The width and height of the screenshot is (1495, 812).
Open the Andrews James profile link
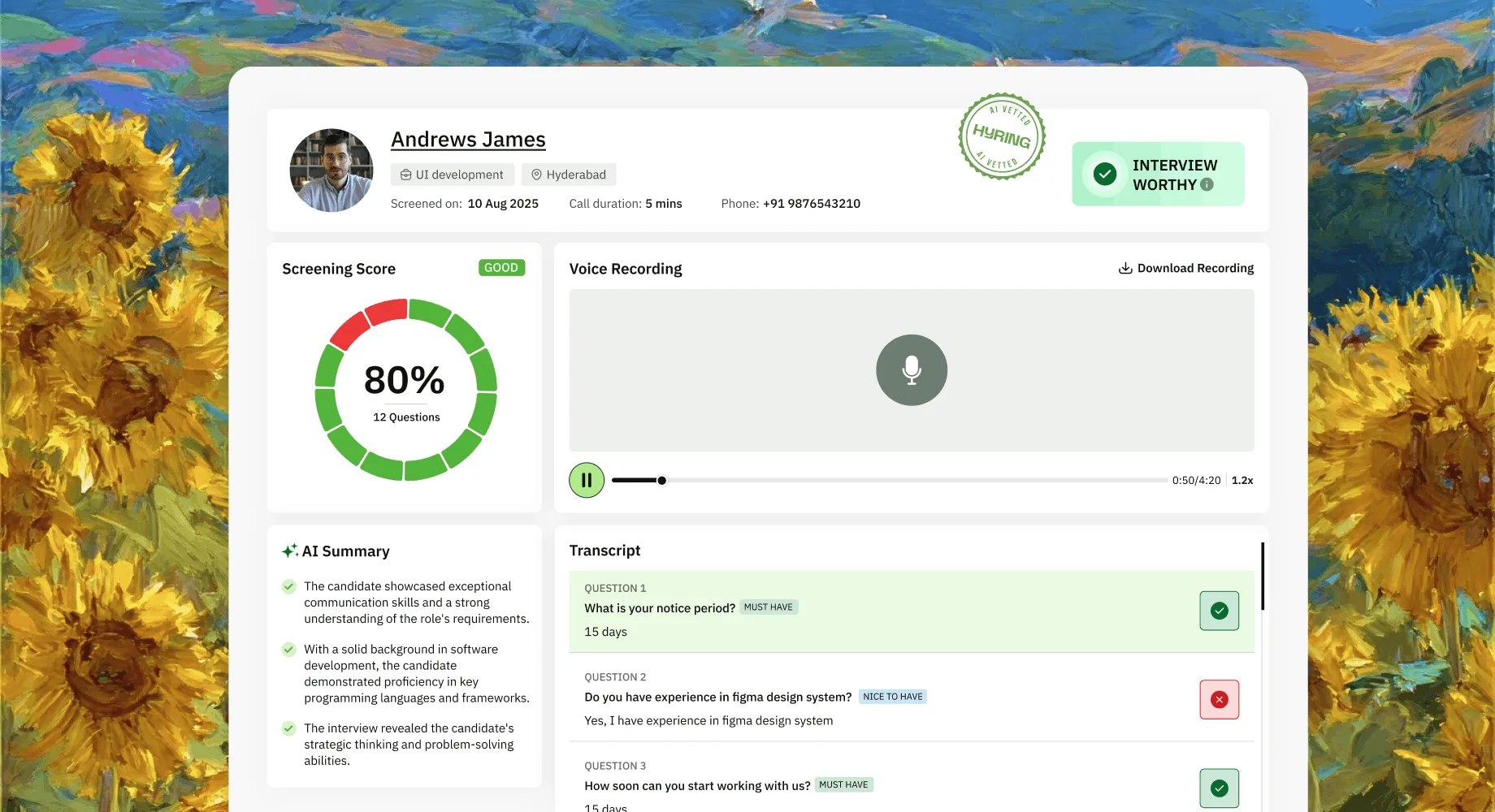tap(468, 140)
